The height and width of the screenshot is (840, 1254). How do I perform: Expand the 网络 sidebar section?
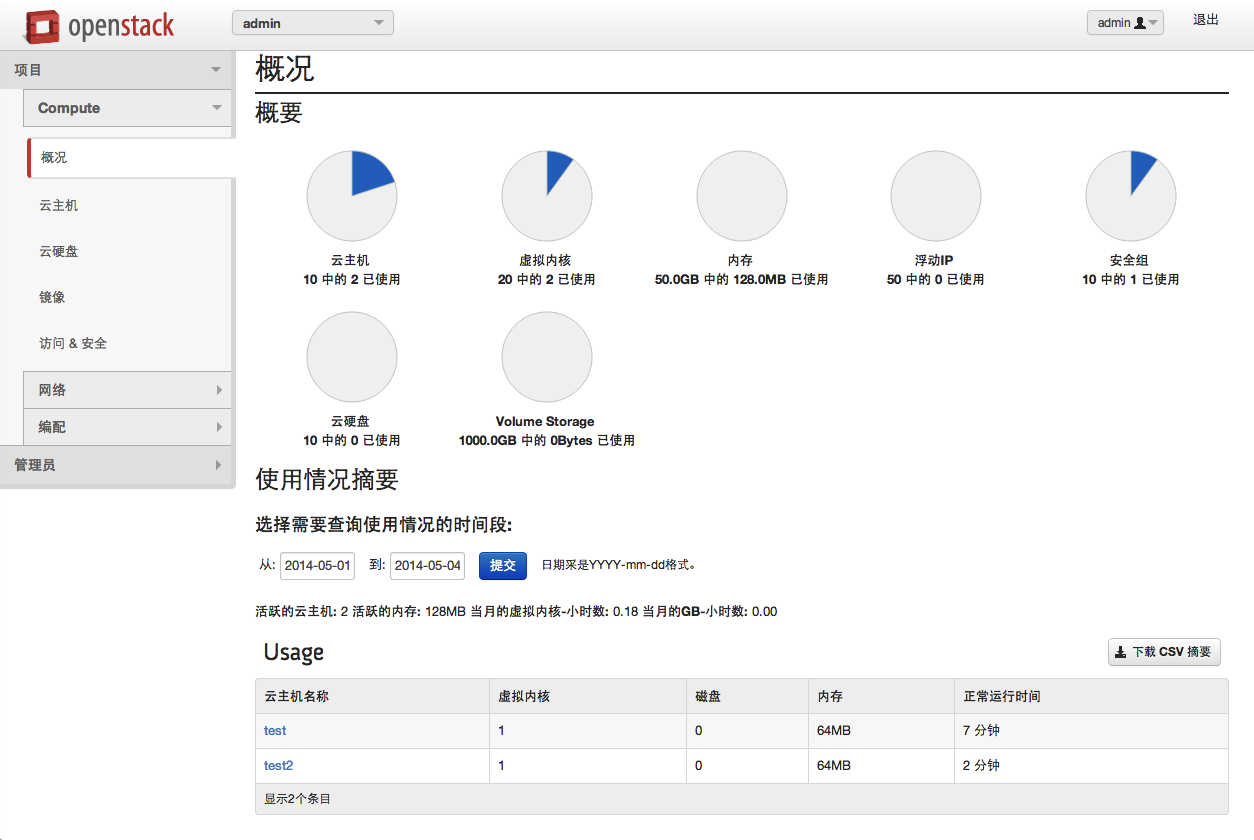[x=128, y=390]
